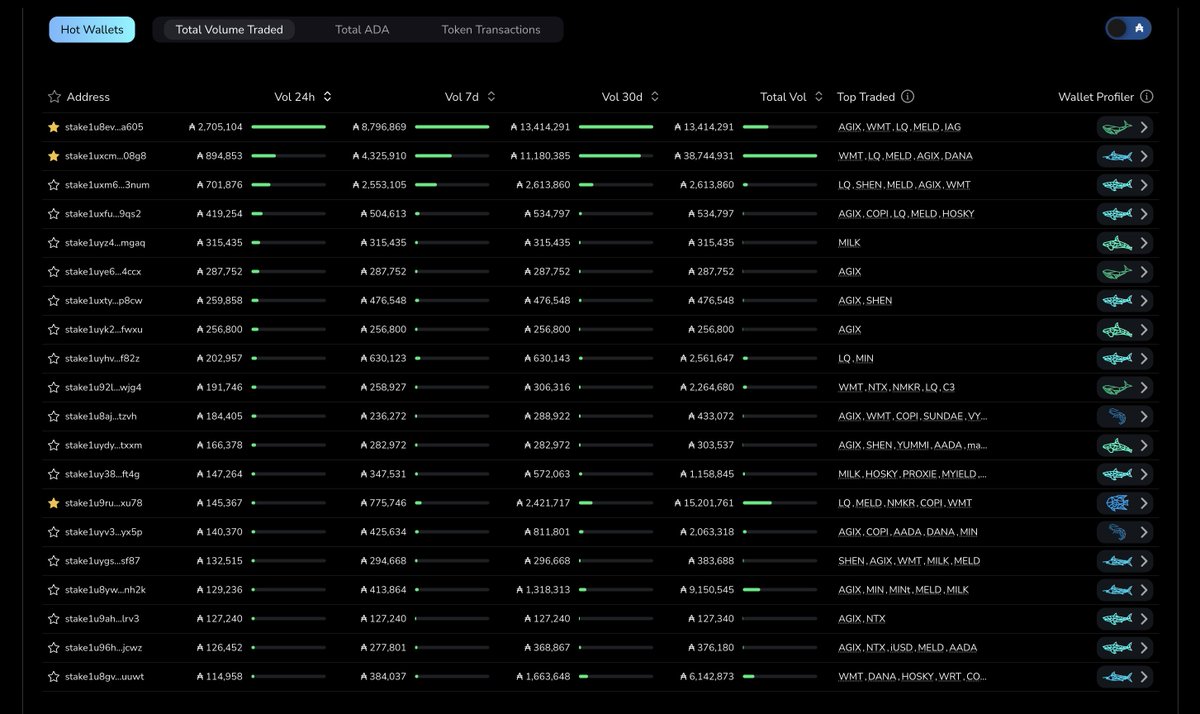This screenshot has height=714, width=1200.
Task: Open wallet profiler for stake1uyhv...f82z
Action: pyautogui.click(x=1125, y=358)
